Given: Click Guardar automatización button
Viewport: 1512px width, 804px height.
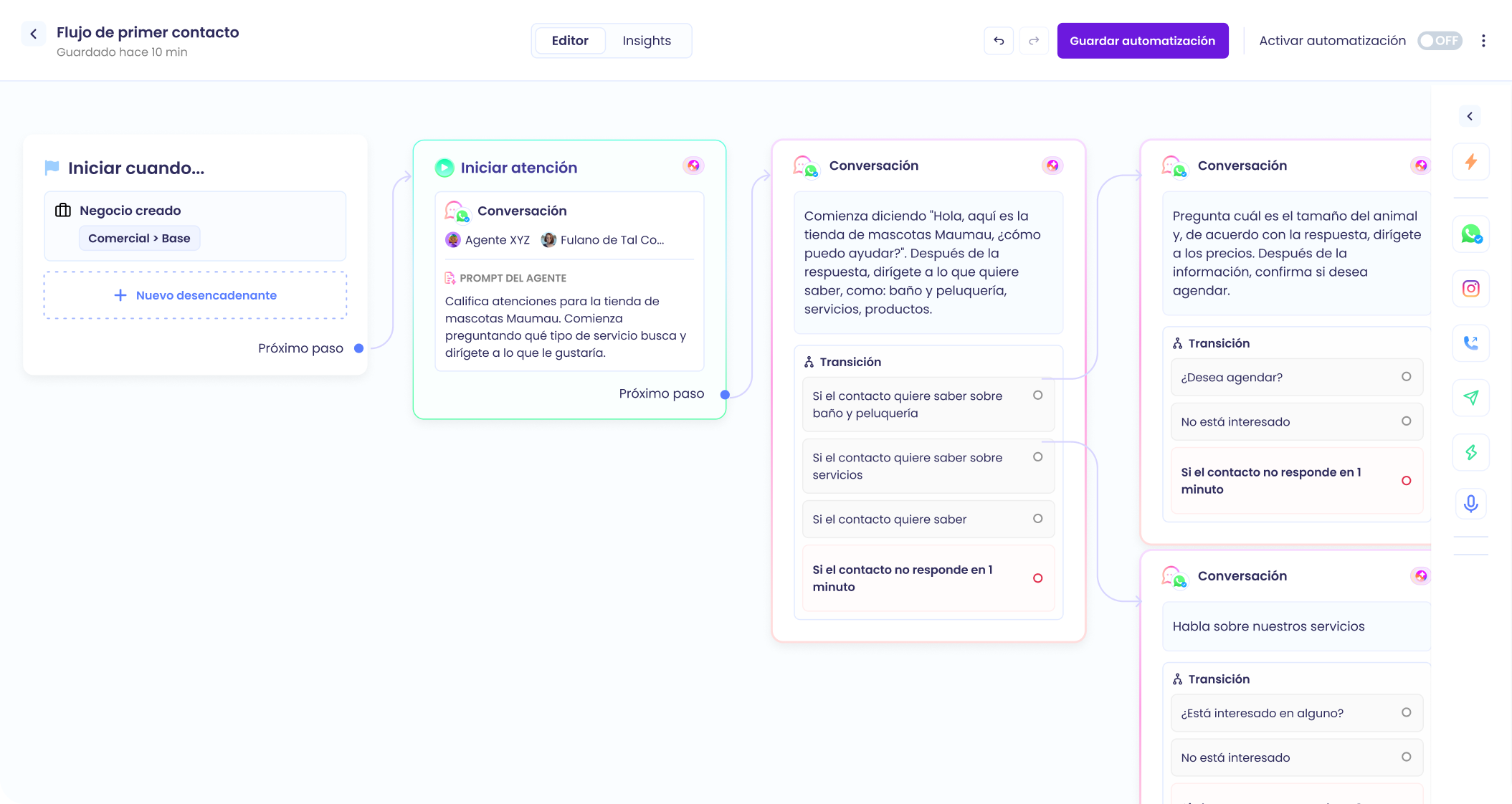Looking at the screenshot, I should pyautogui.click(x=1142, y=41).
